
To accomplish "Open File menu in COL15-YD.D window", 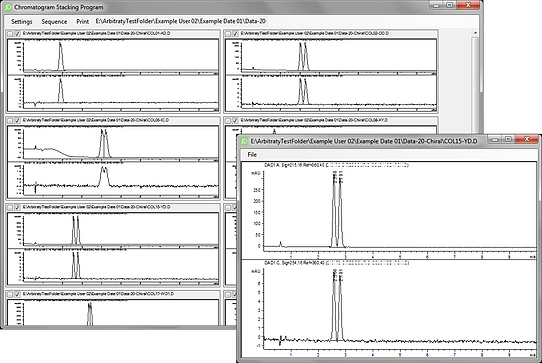I will [x=252, y=155].
